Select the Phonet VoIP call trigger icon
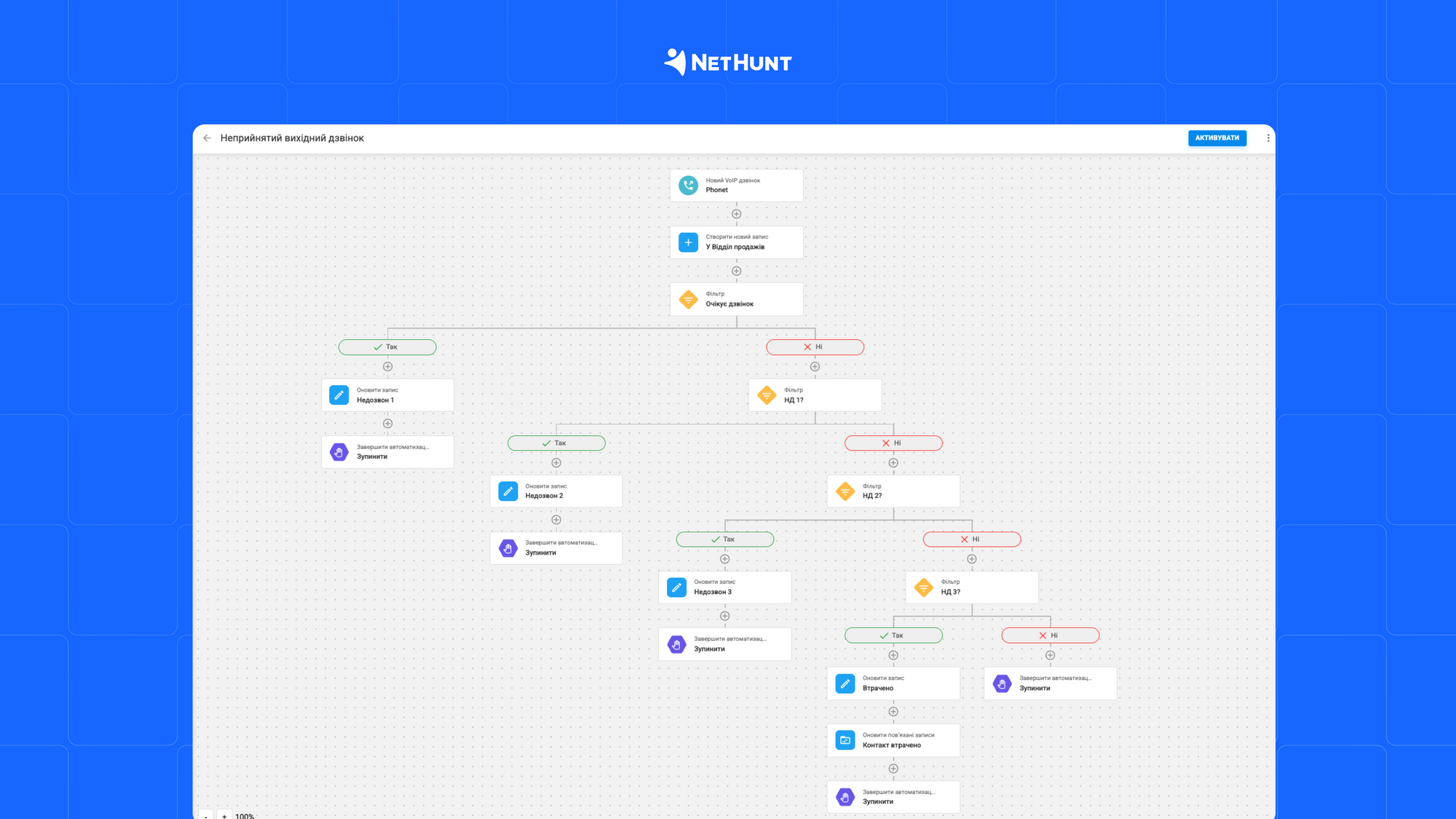1456x819 pixels. coord(688,186)
